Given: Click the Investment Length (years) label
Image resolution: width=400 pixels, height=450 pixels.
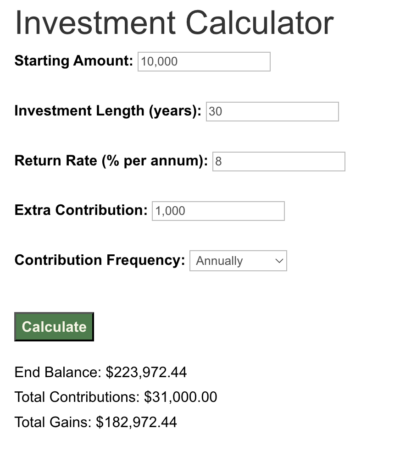Looking at the screenshot, I should tap(108, 111).
